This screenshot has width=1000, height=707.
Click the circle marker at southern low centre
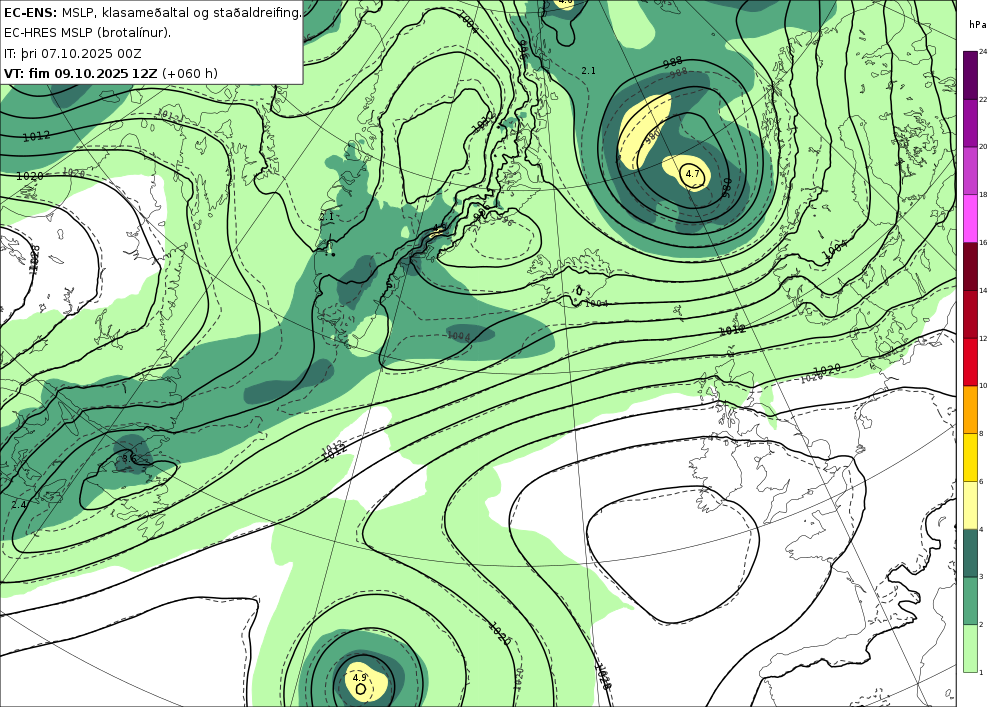click(x=360, y=689)
